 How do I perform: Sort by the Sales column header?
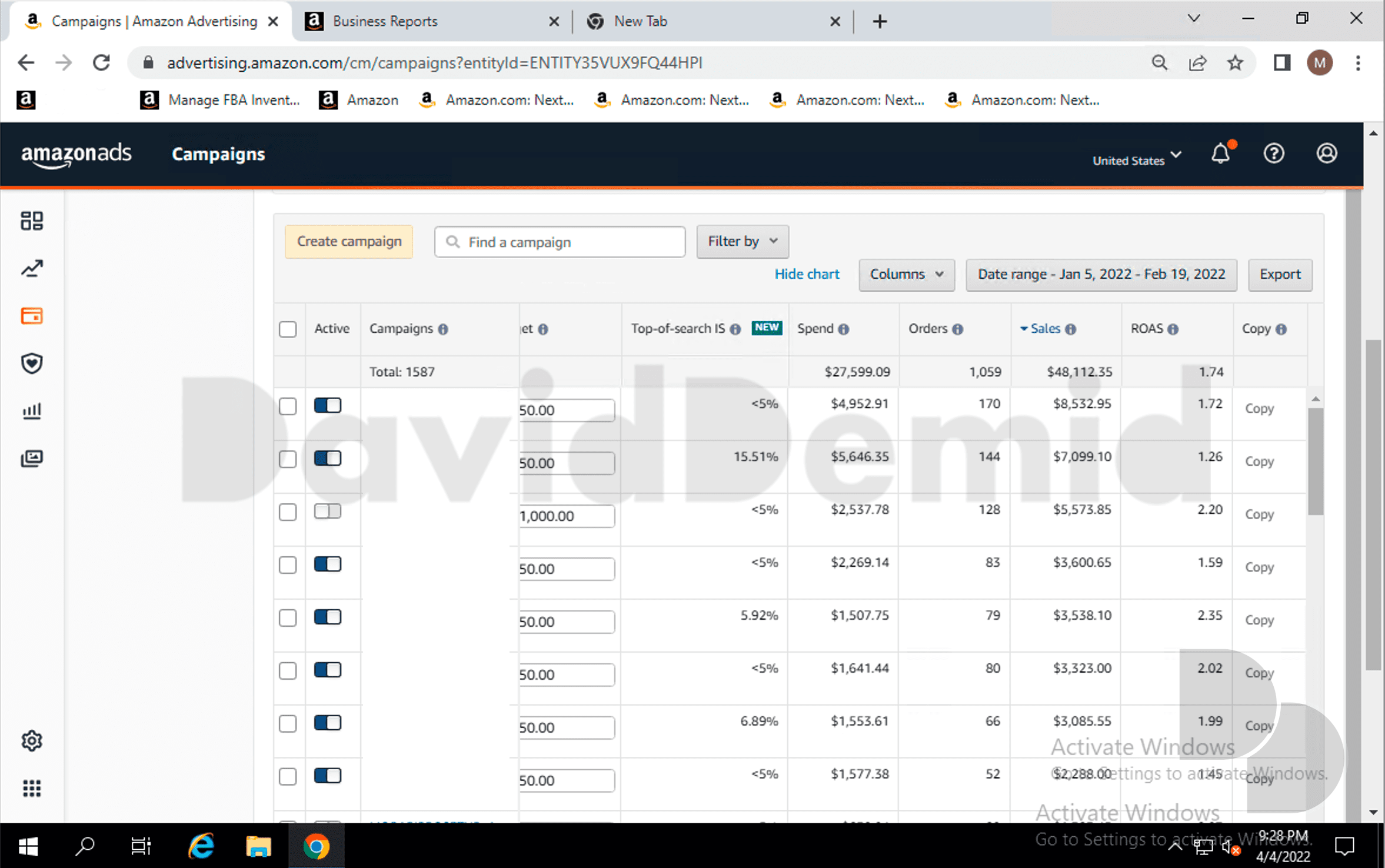coord(1045,329)
